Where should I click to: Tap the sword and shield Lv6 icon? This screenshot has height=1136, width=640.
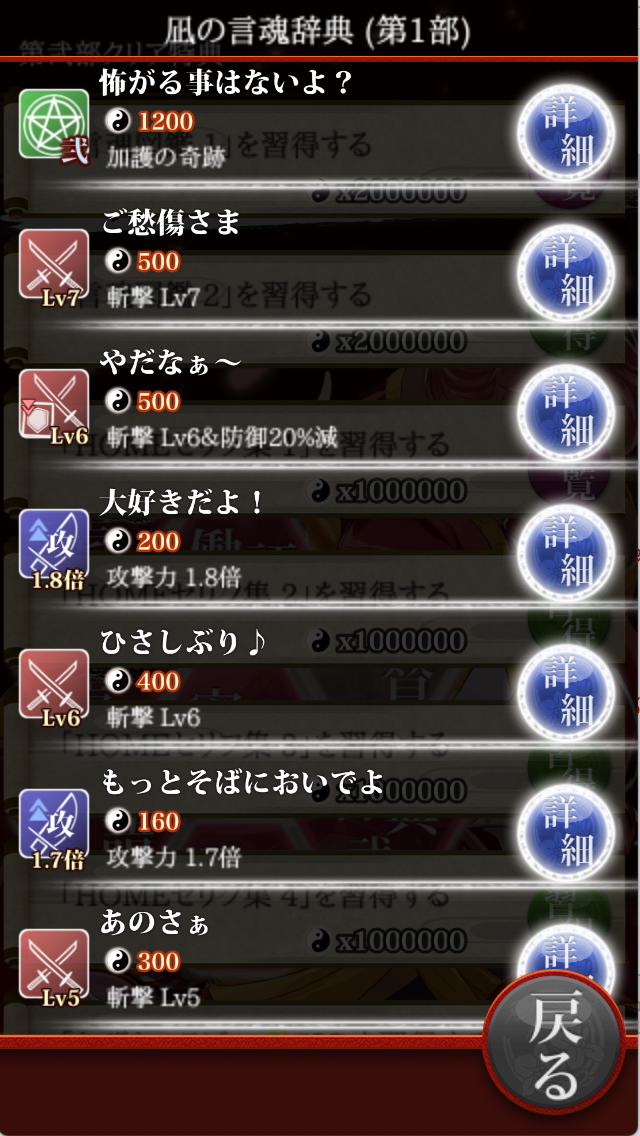coord(54,406)
